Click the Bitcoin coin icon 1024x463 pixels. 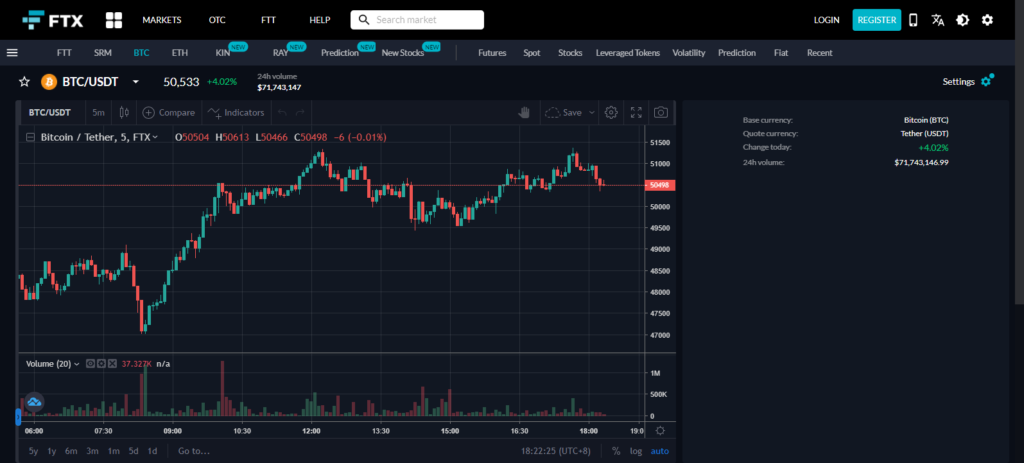pyautogui.click(x=49, y=82)
